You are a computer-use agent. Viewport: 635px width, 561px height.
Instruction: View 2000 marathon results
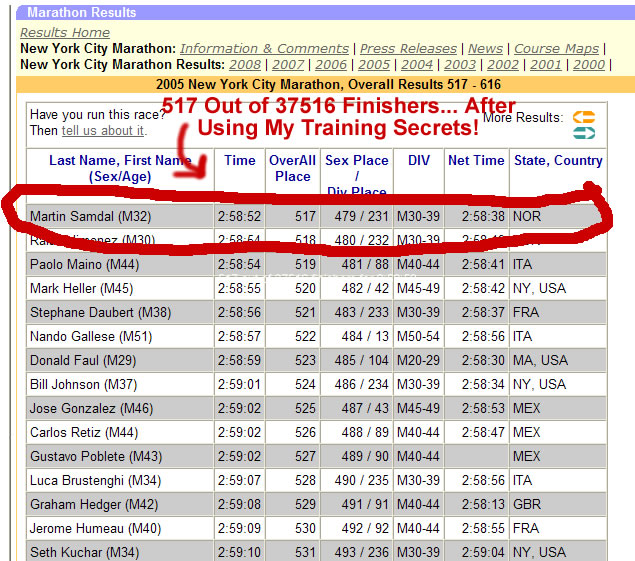click(x=589, y=64)
